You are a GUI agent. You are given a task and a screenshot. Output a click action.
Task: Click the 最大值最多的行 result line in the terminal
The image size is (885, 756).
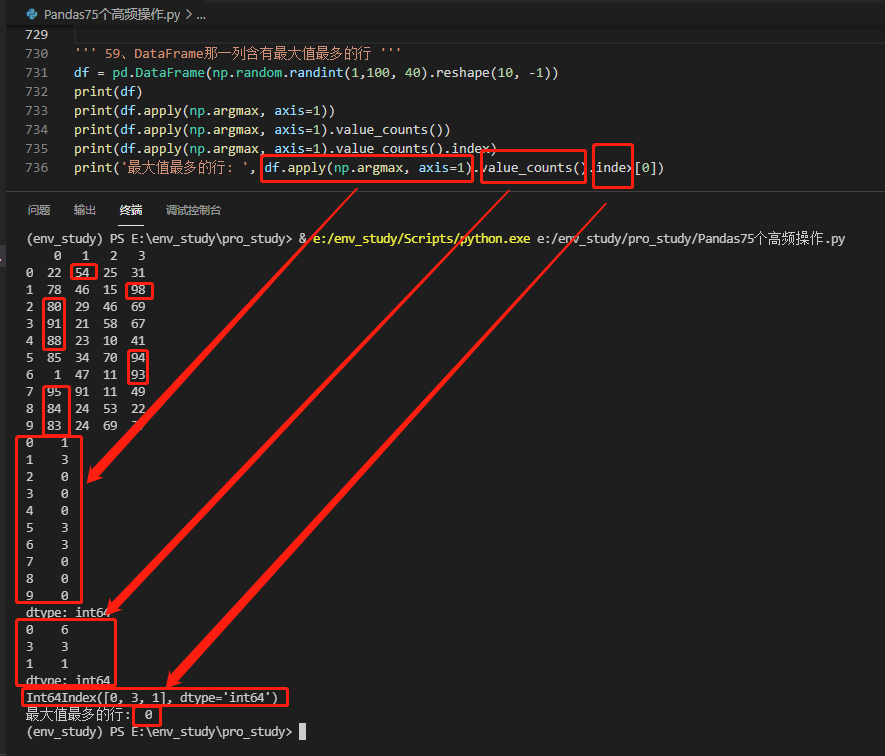(89, 715)
